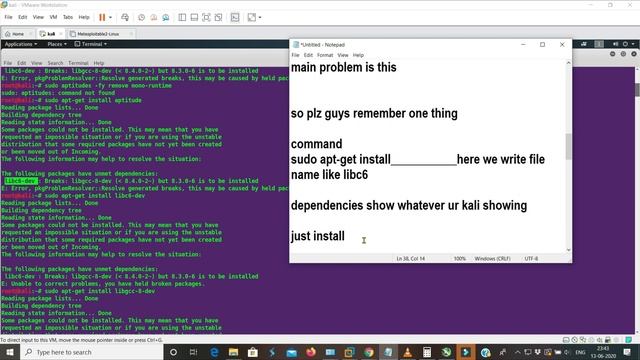Expand the Kali Terminal app menu
This screenshot has height=360, width=640.
(x=91, y=44)
